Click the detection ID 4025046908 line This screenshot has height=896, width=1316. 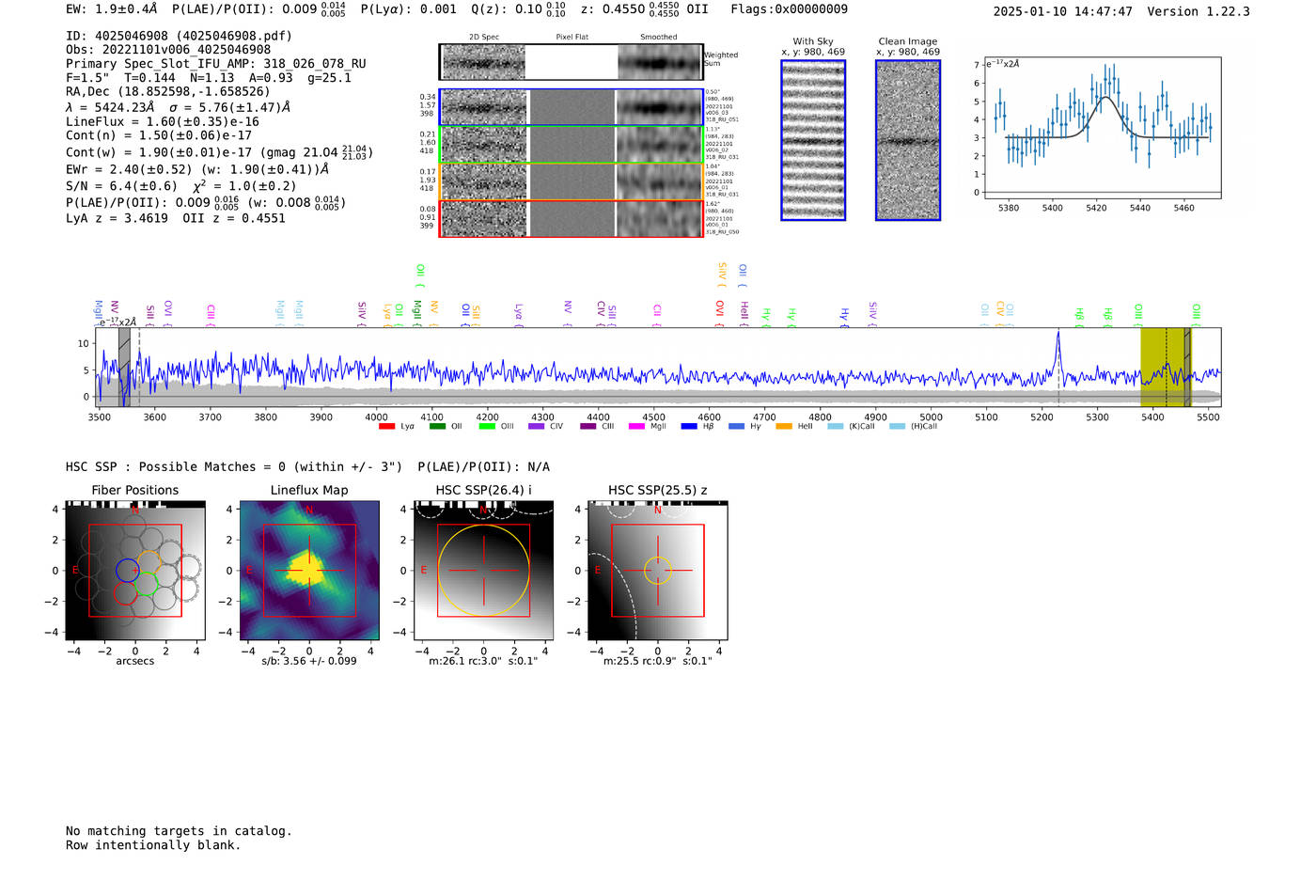coord(179,36)
